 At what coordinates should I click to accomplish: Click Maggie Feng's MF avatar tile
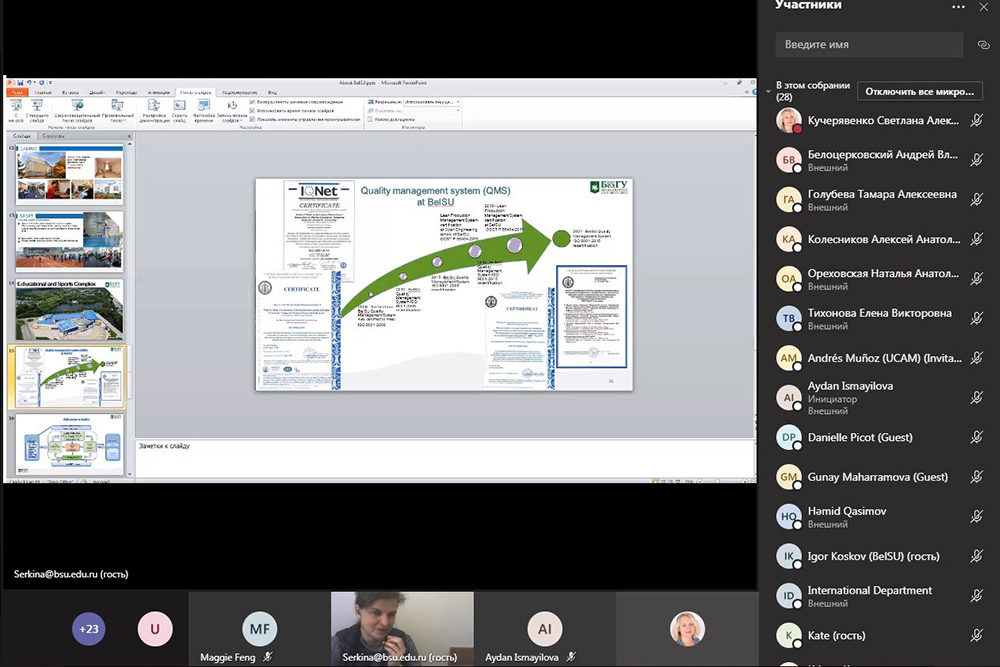259,629
